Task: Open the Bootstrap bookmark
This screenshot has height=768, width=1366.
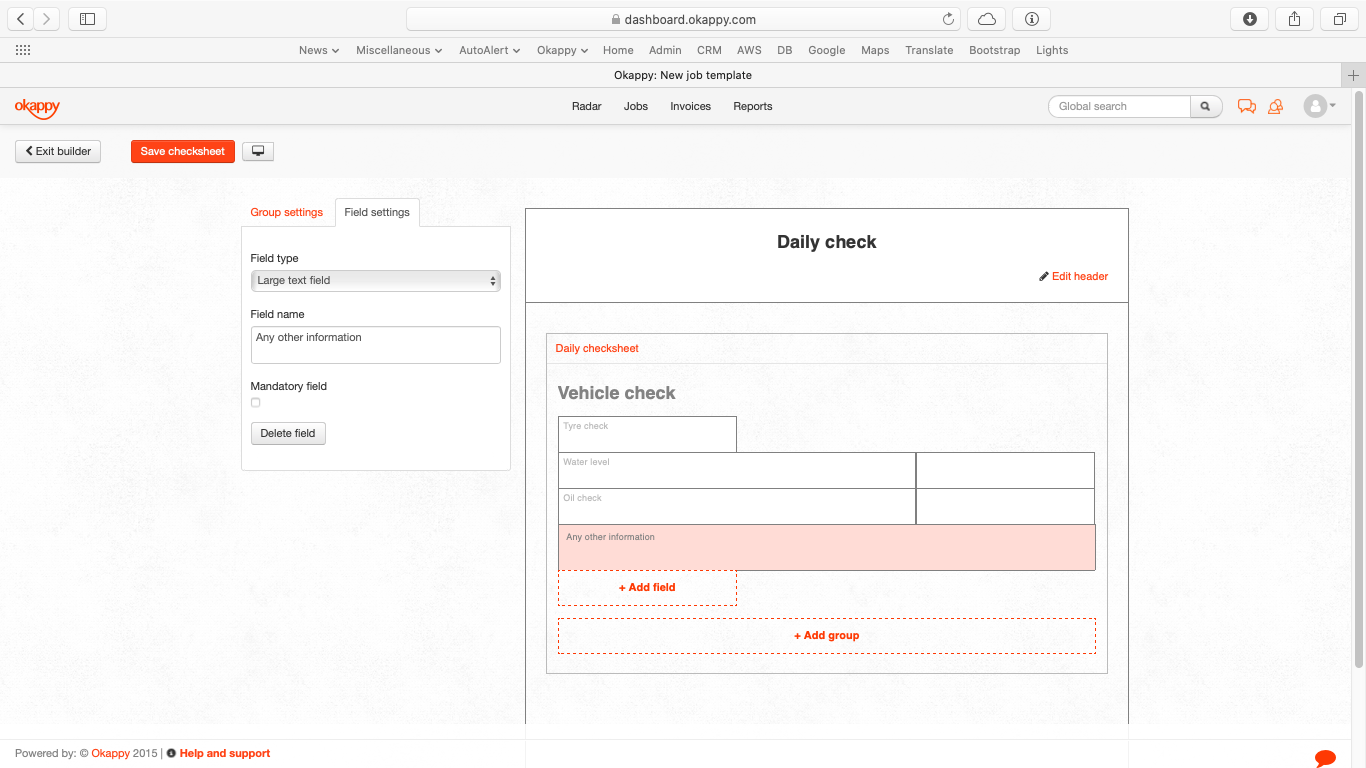Action: click(x=995, y=50)
